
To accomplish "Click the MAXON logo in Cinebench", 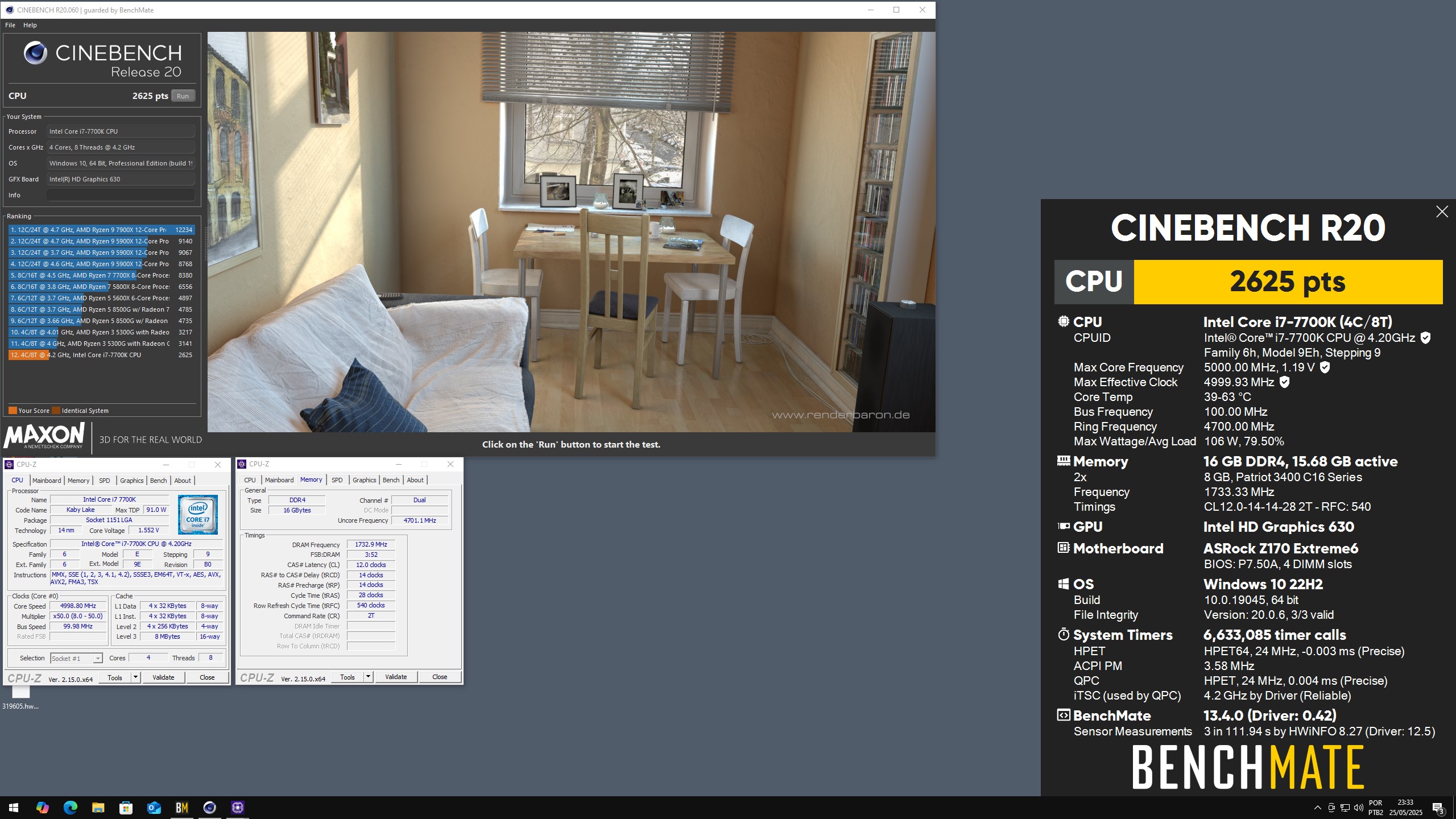I will tap(44, 436).
